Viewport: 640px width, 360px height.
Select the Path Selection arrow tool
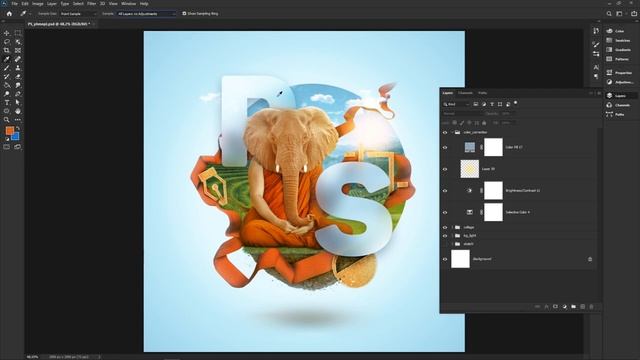[18, 102]
